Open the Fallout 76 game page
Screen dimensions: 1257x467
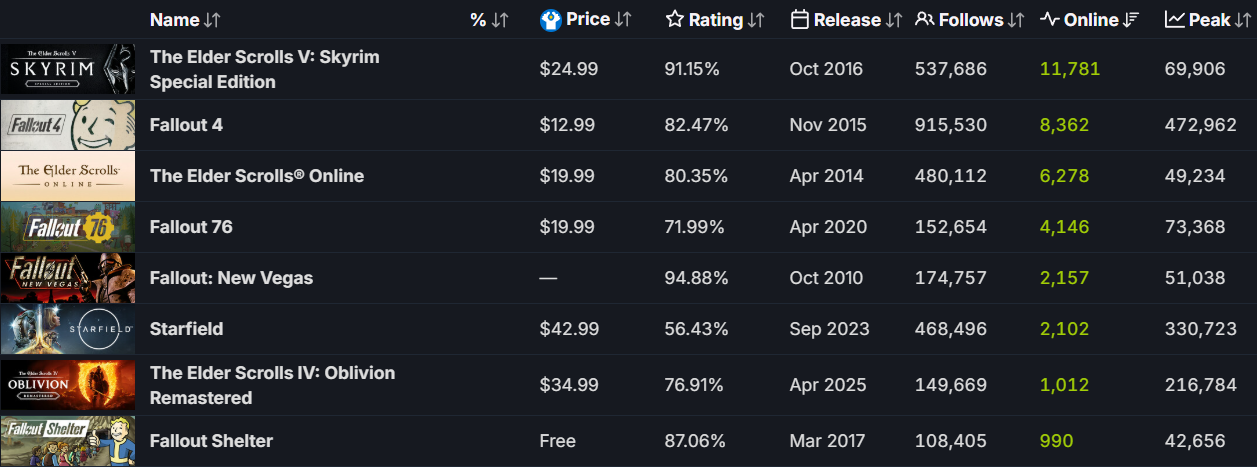tap(191, 227)
